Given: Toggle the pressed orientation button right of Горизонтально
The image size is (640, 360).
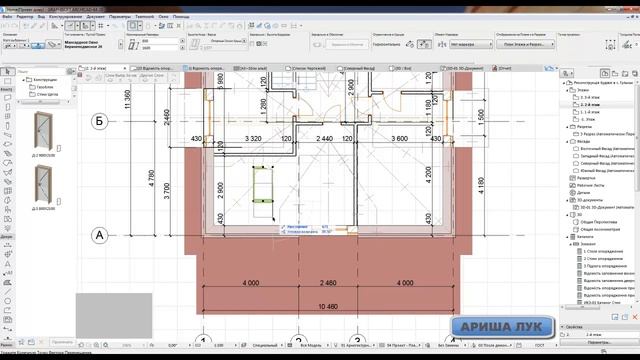Looking at the screenshot, I should click(424, 44).
